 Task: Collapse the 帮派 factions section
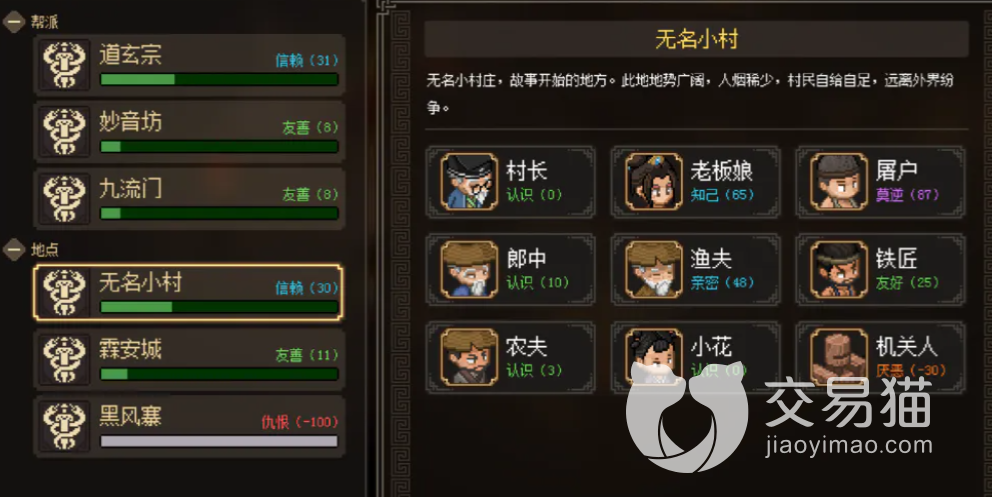click(14, 22)
